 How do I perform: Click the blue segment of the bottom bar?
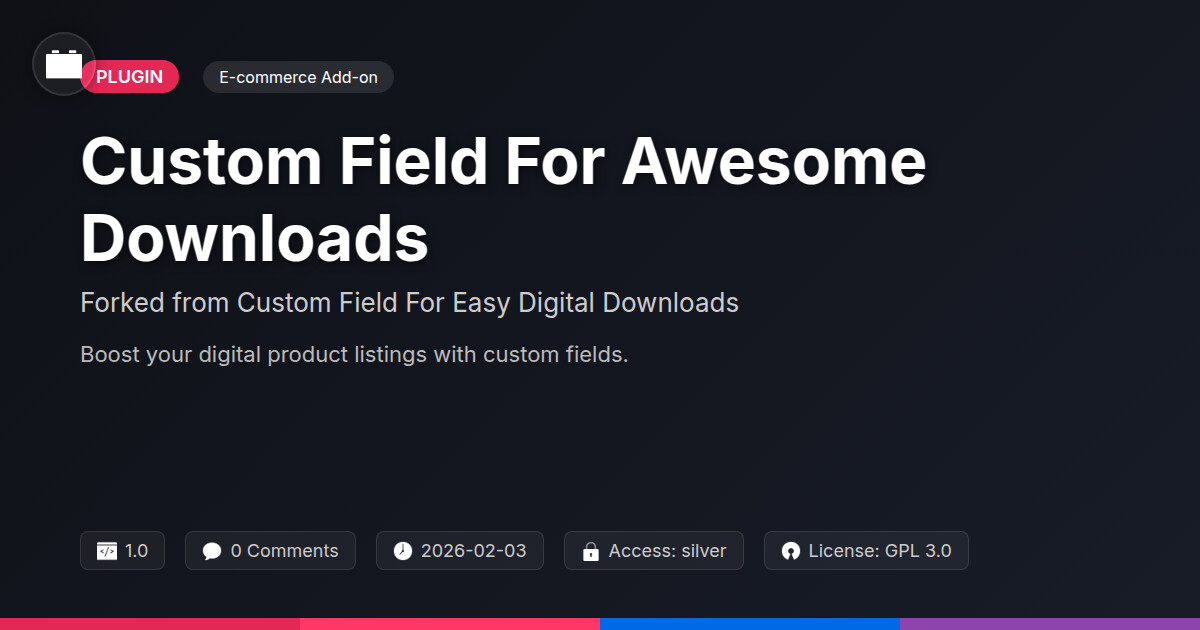(x=750, y=623)
